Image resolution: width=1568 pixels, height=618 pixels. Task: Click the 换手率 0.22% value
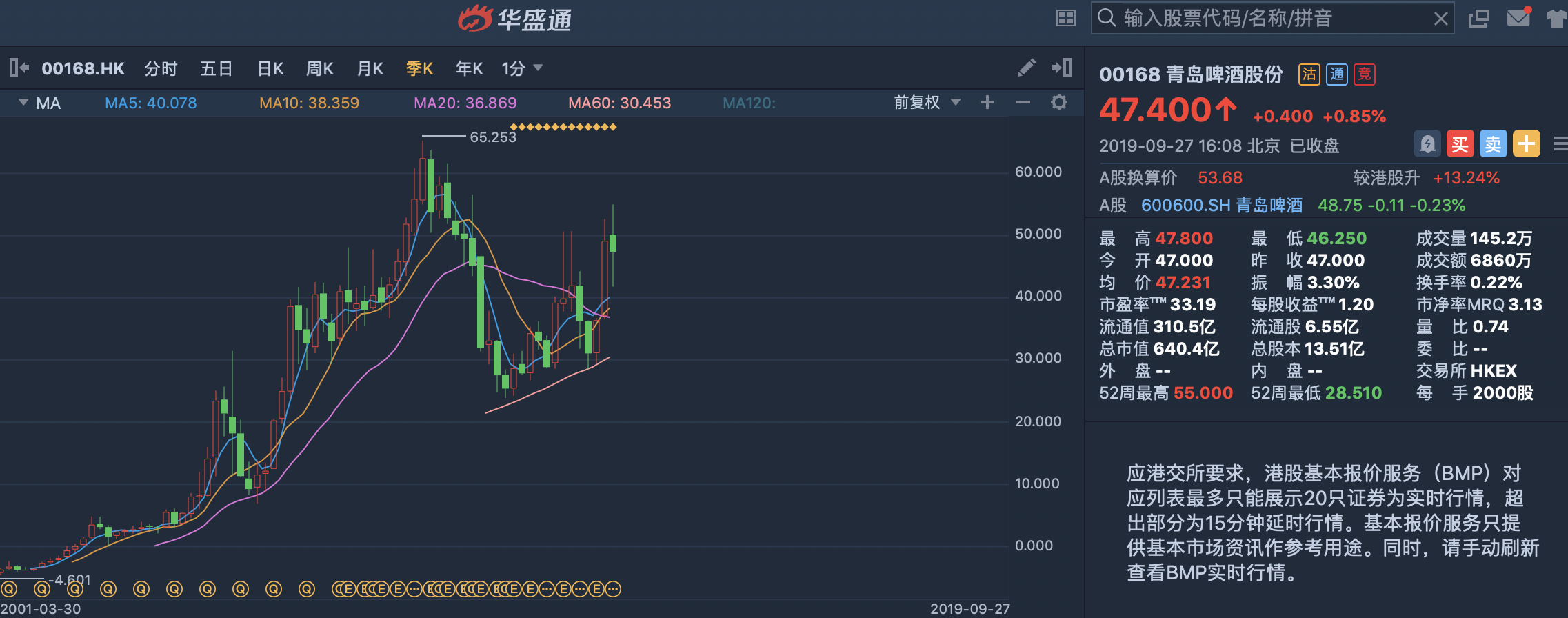point(1496,283)
